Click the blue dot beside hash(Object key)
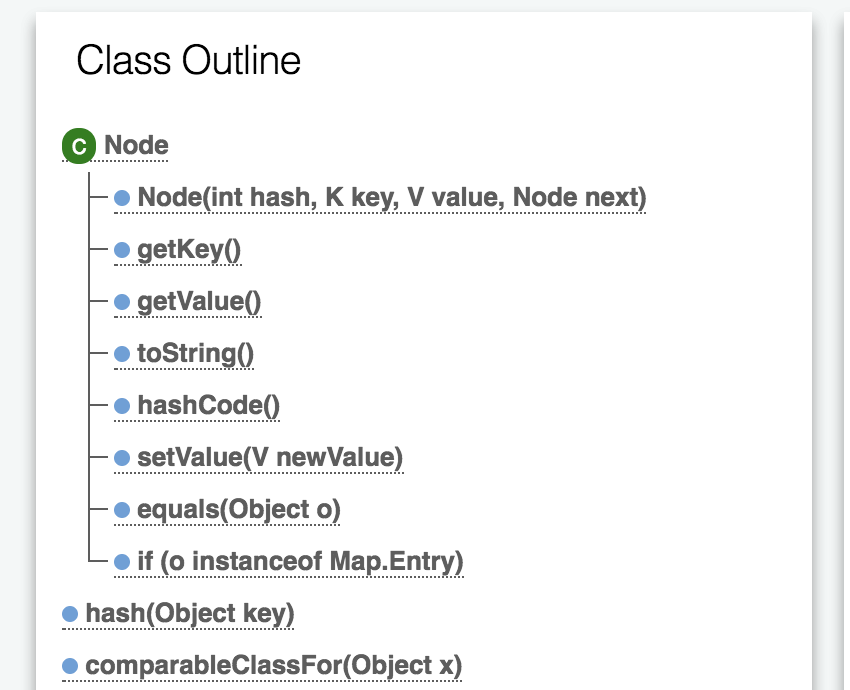 pos(70,613)
